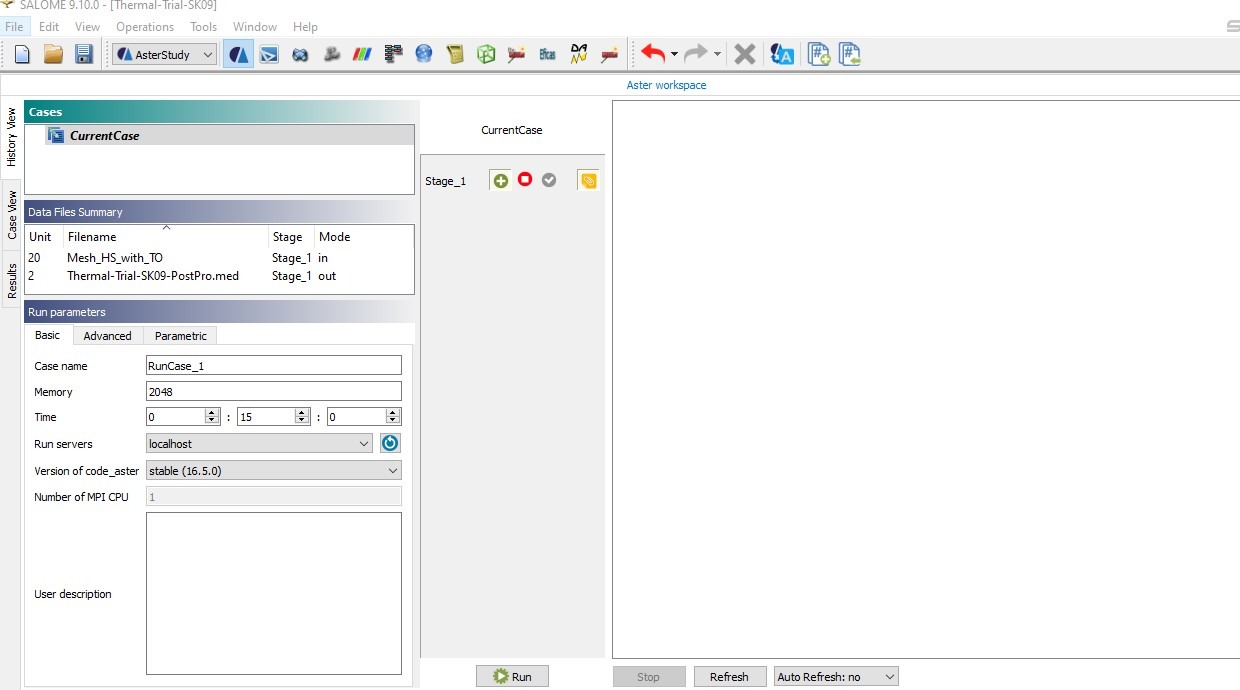
Task: Open the History View side tab
Action: pos(12,137)
